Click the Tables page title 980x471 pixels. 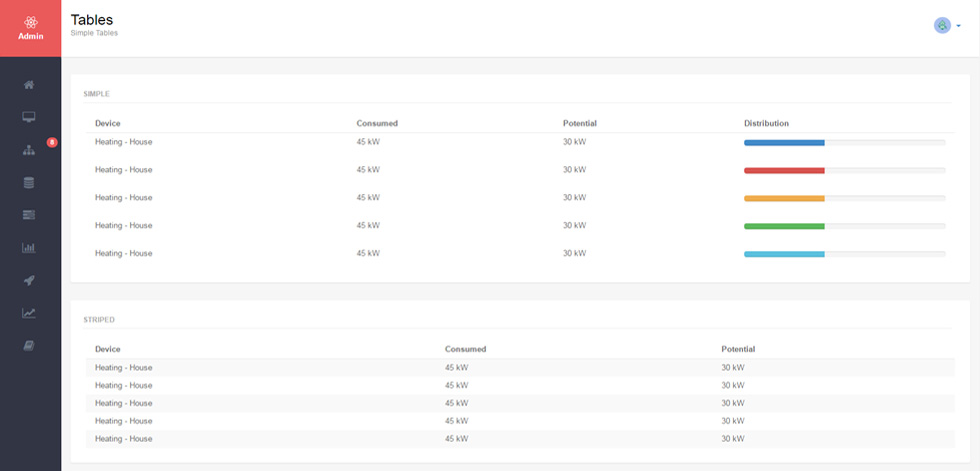pyautogui.click(x=92, y=19)
